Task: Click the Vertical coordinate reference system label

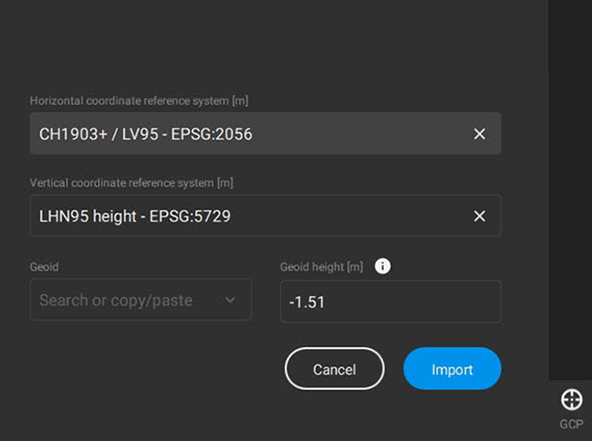Action: pos(131,183)
